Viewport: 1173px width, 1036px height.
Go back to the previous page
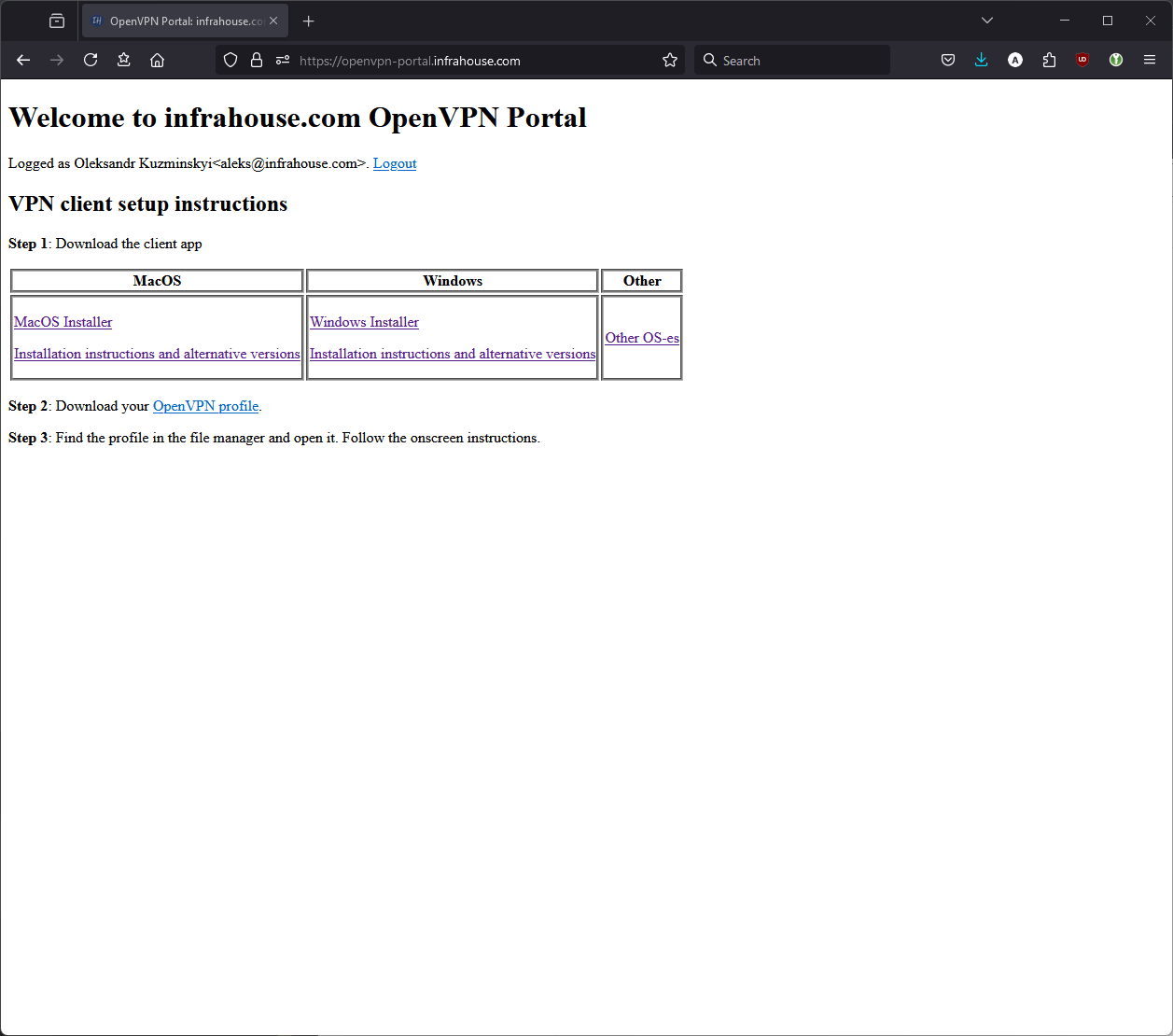coord(23,60)
